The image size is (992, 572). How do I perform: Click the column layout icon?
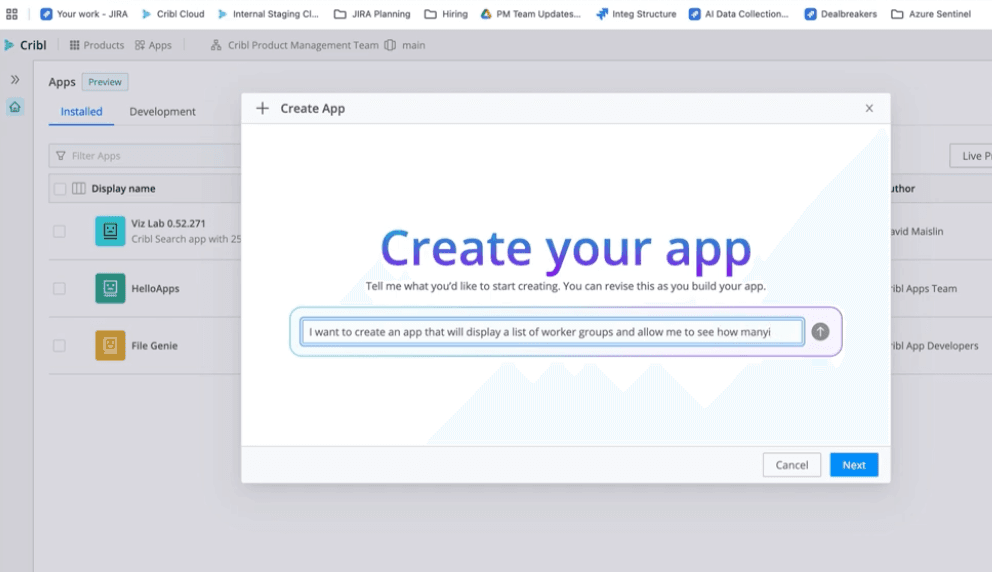click(78, 189)
